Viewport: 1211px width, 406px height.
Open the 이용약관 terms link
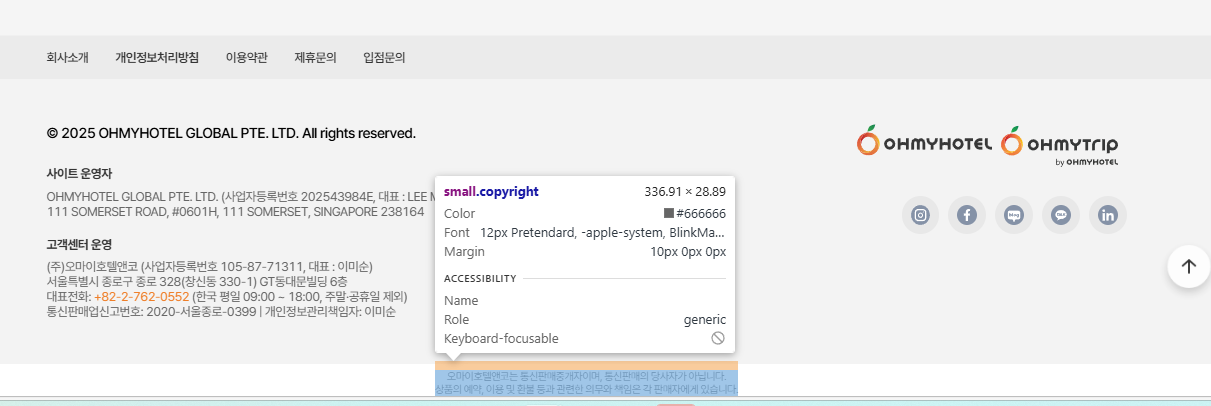(x=246, y=58)
